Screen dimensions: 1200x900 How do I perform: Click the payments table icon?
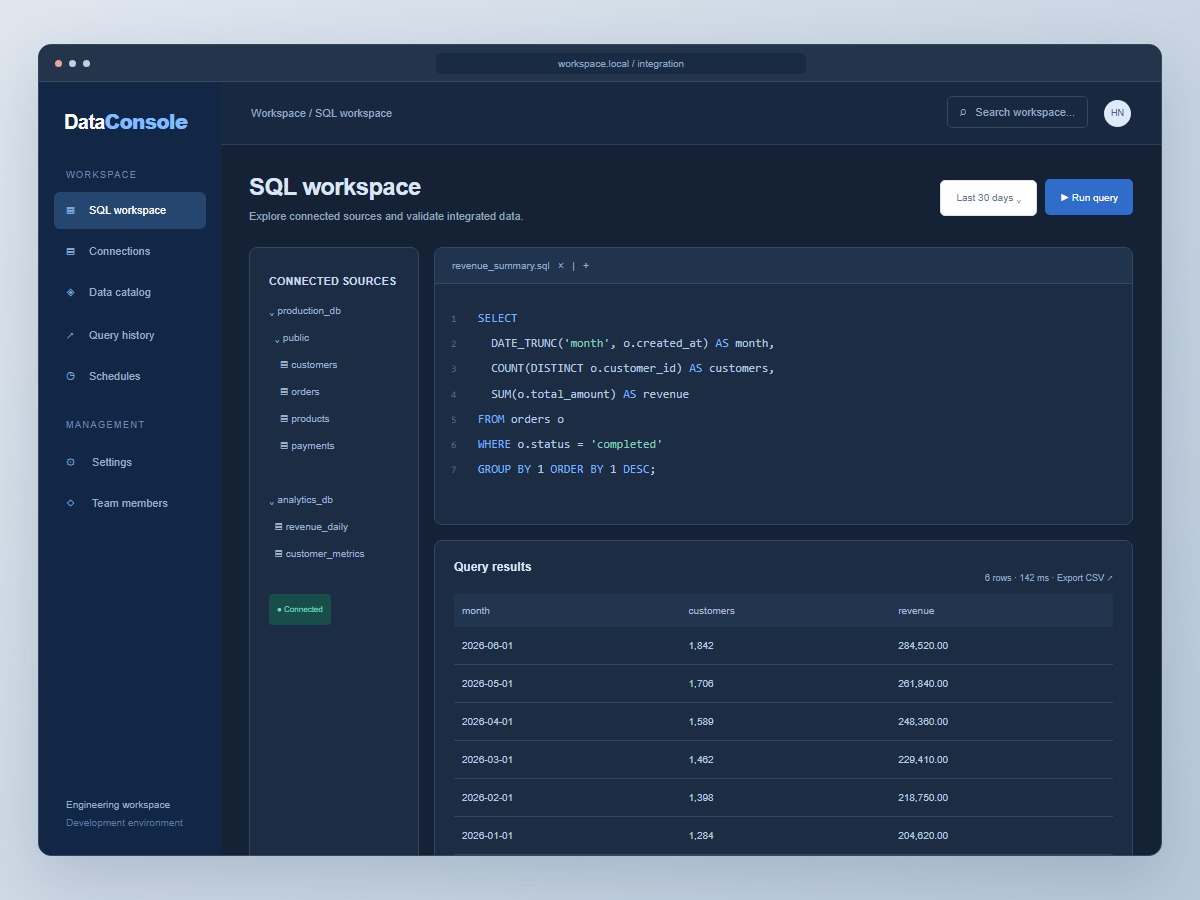[x=284, y=446]
